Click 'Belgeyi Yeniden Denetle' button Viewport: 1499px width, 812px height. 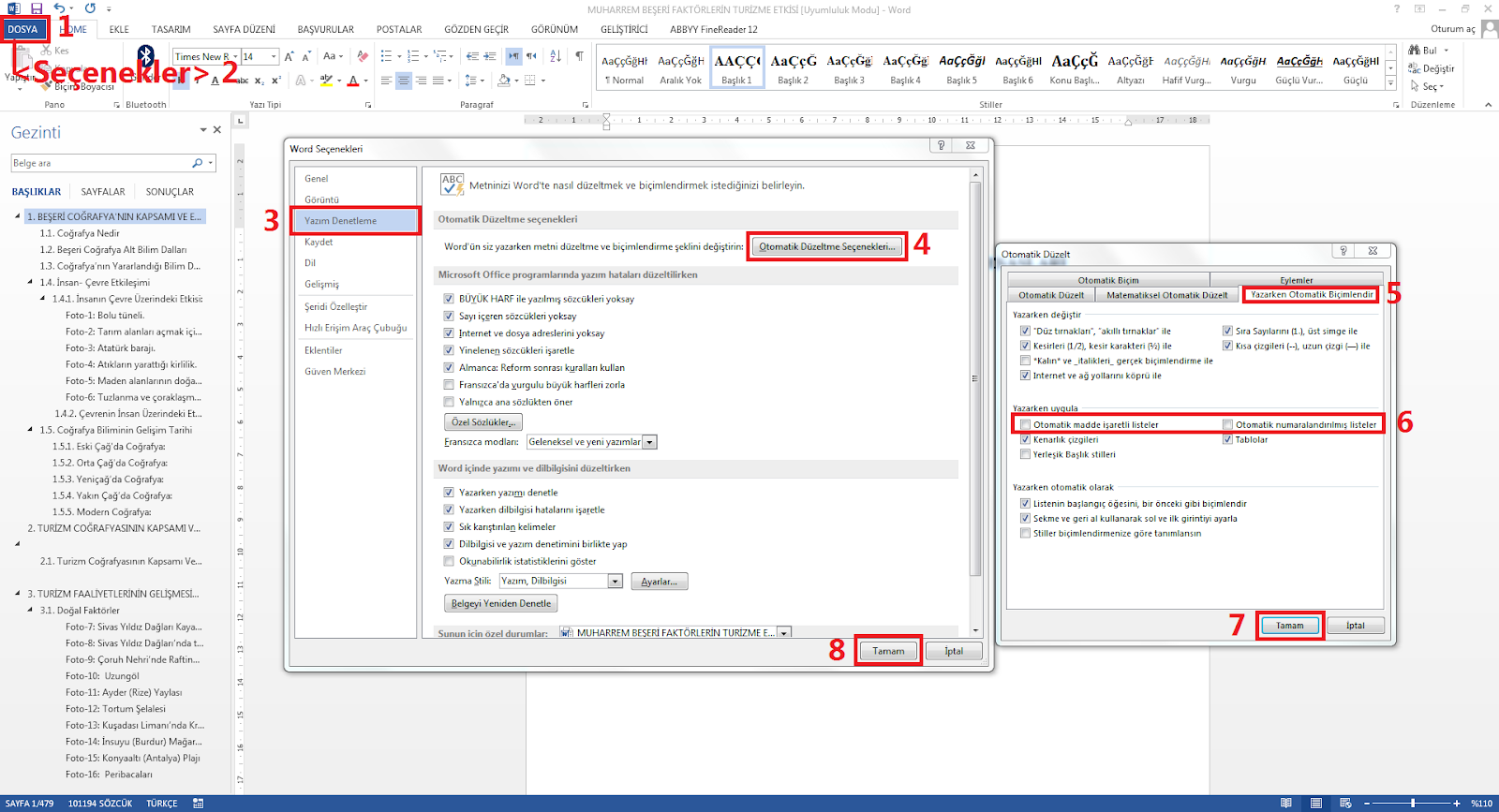pyautogui.click(x=501, y=603)
